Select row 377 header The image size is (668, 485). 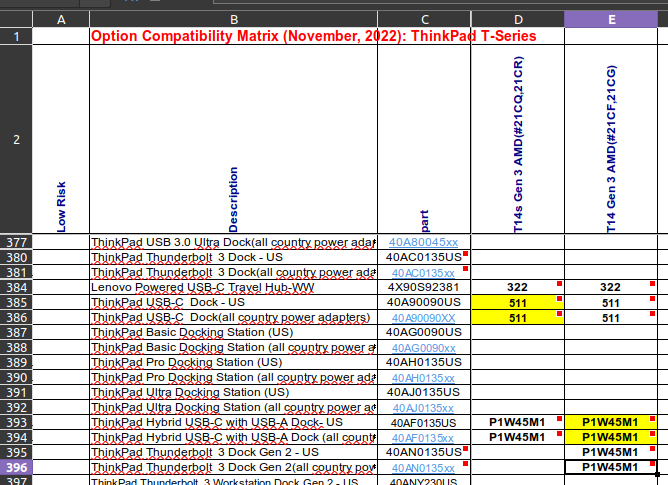16,242
